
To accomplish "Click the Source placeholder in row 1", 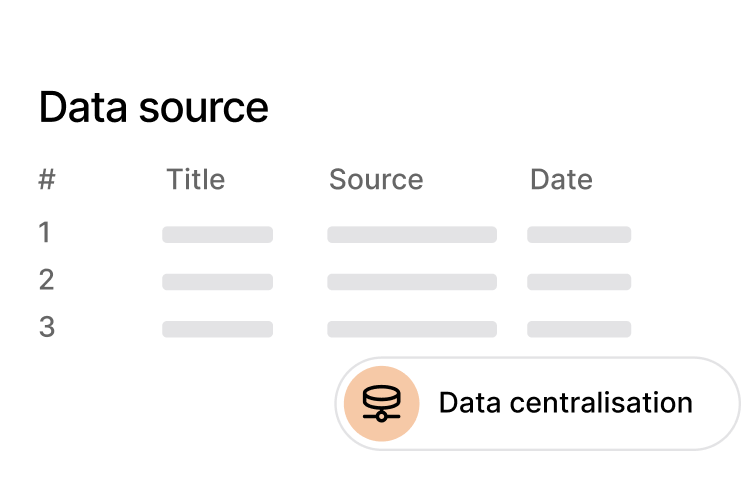I will click(411, 235).
